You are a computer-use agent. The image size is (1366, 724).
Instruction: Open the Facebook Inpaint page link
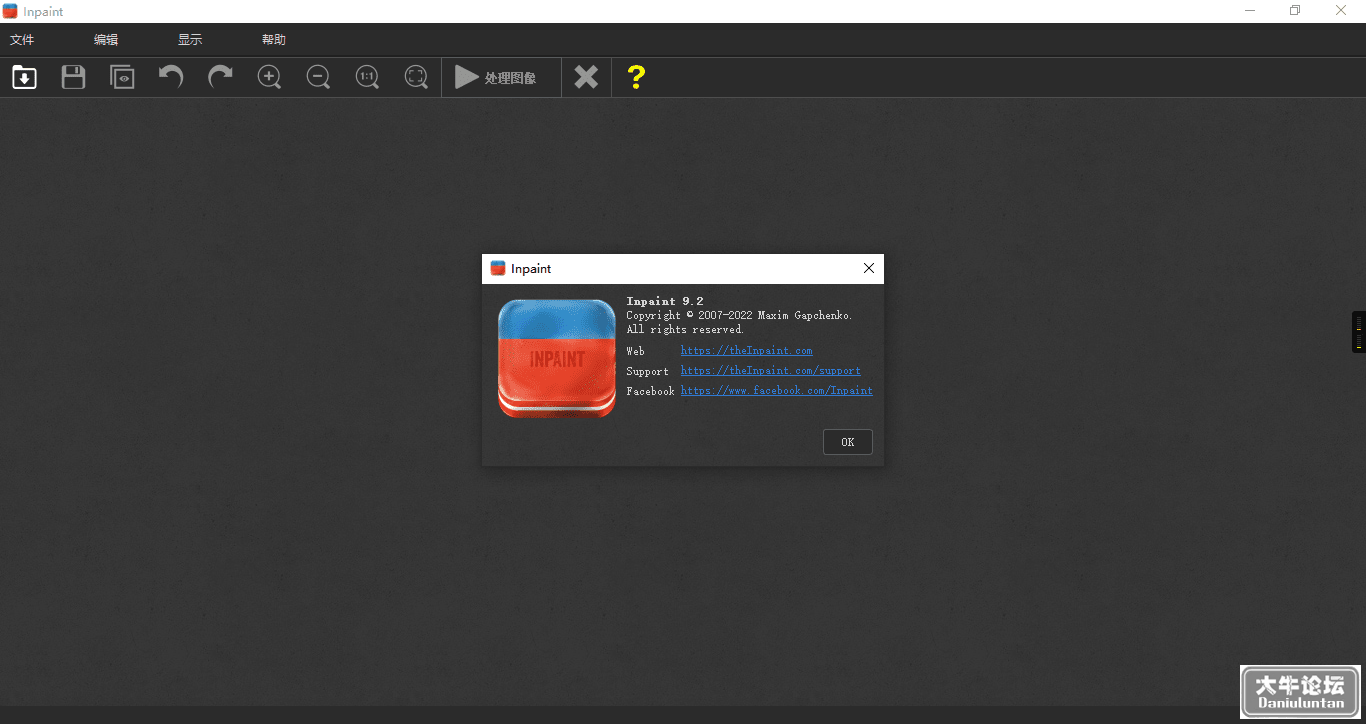777,391
